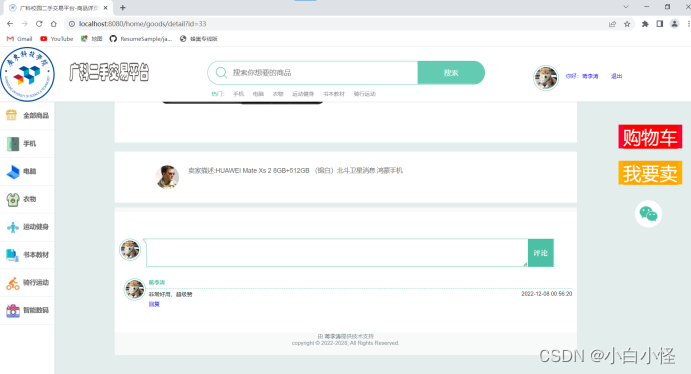This screenshot has width=691, height=374.
Task: Open the computer (电脑) category icon
Action: point(13,171)
